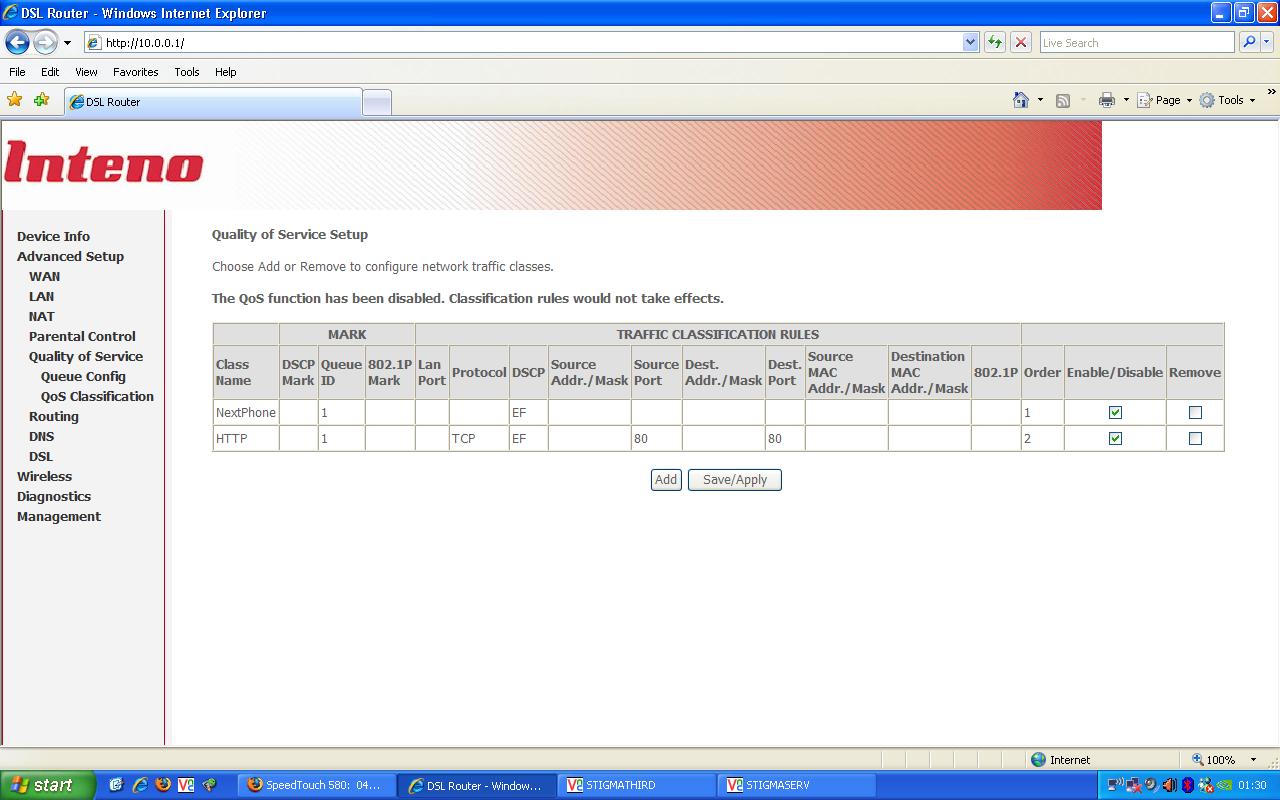Open Wireless settings in sidebar
This screenshot has width=1280, height=800.
44,476
